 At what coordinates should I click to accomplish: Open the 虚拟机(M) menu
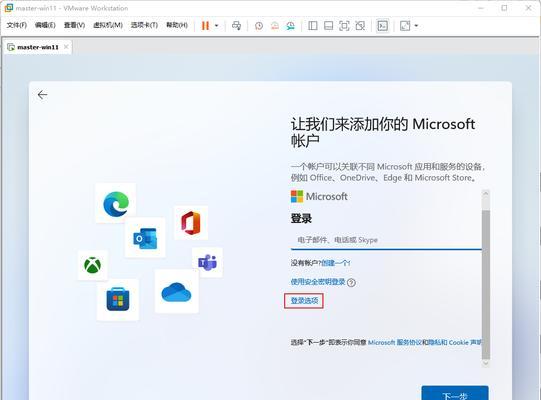click(108, 25)
